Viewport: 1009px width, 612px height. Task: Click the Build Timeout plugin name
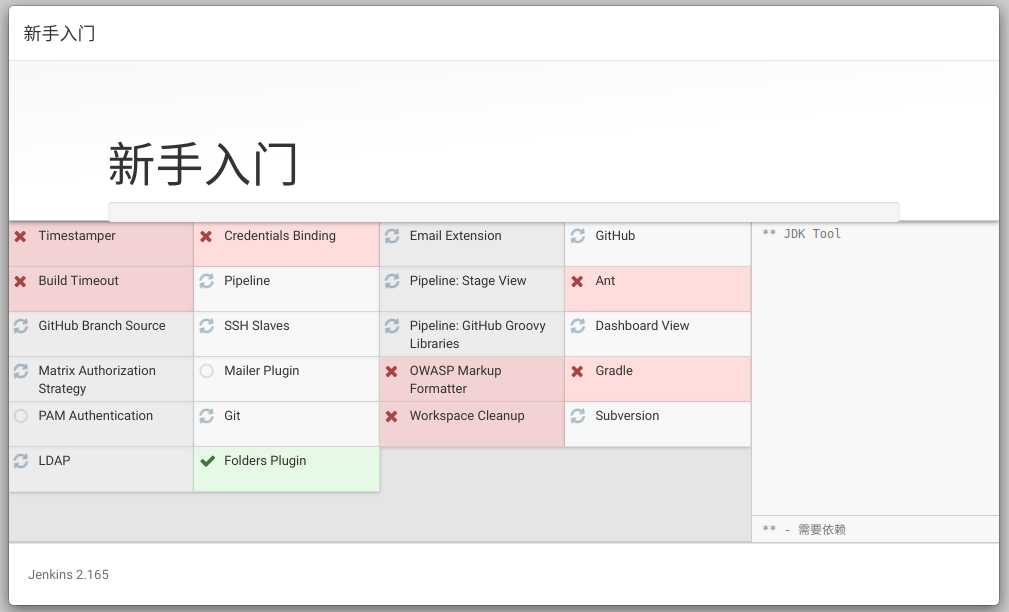click(x=79, y=281)
